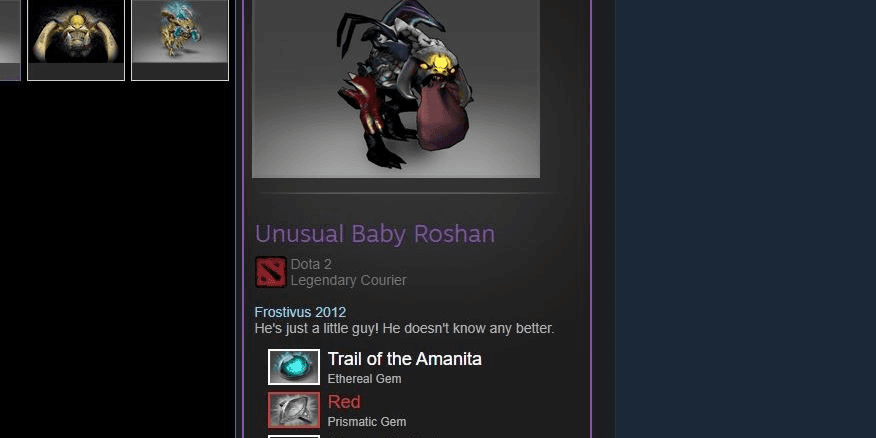Select the golden Baby Roshan inventory thumbnail
The image size is (876, 438).
coord(76,40)
